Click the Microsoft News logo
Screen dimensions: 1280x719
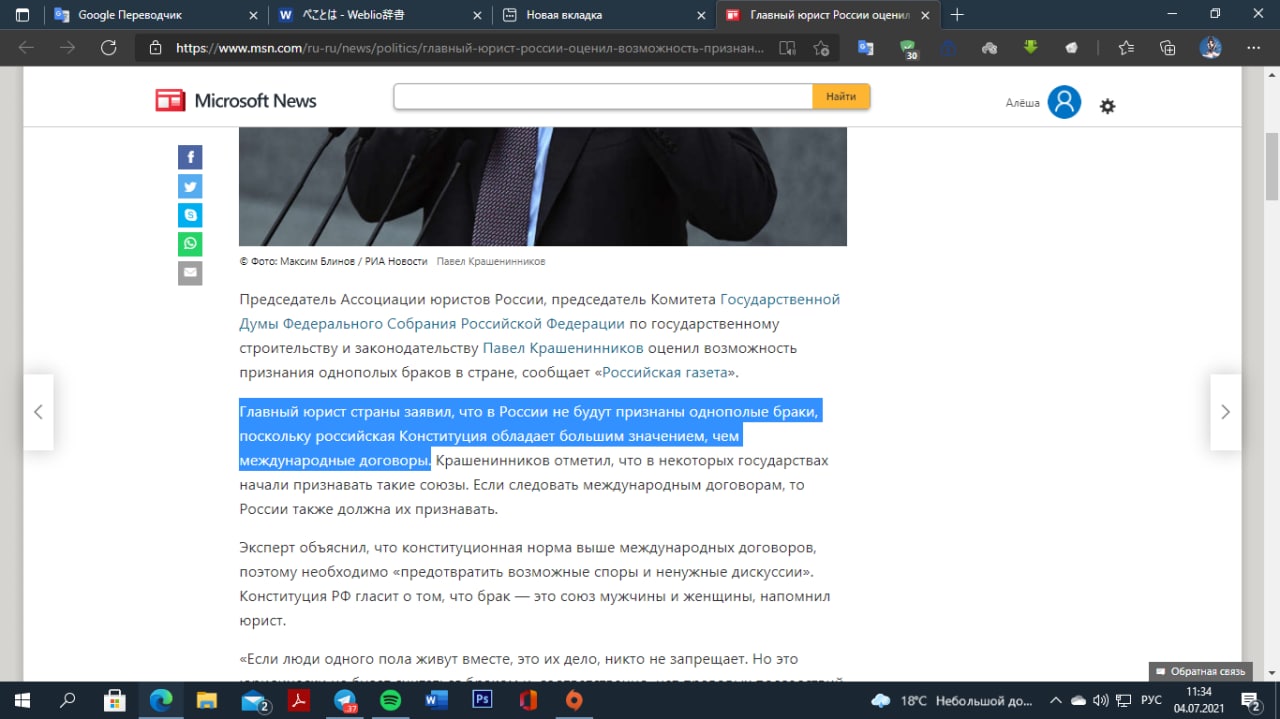click(x=236, y=100)
